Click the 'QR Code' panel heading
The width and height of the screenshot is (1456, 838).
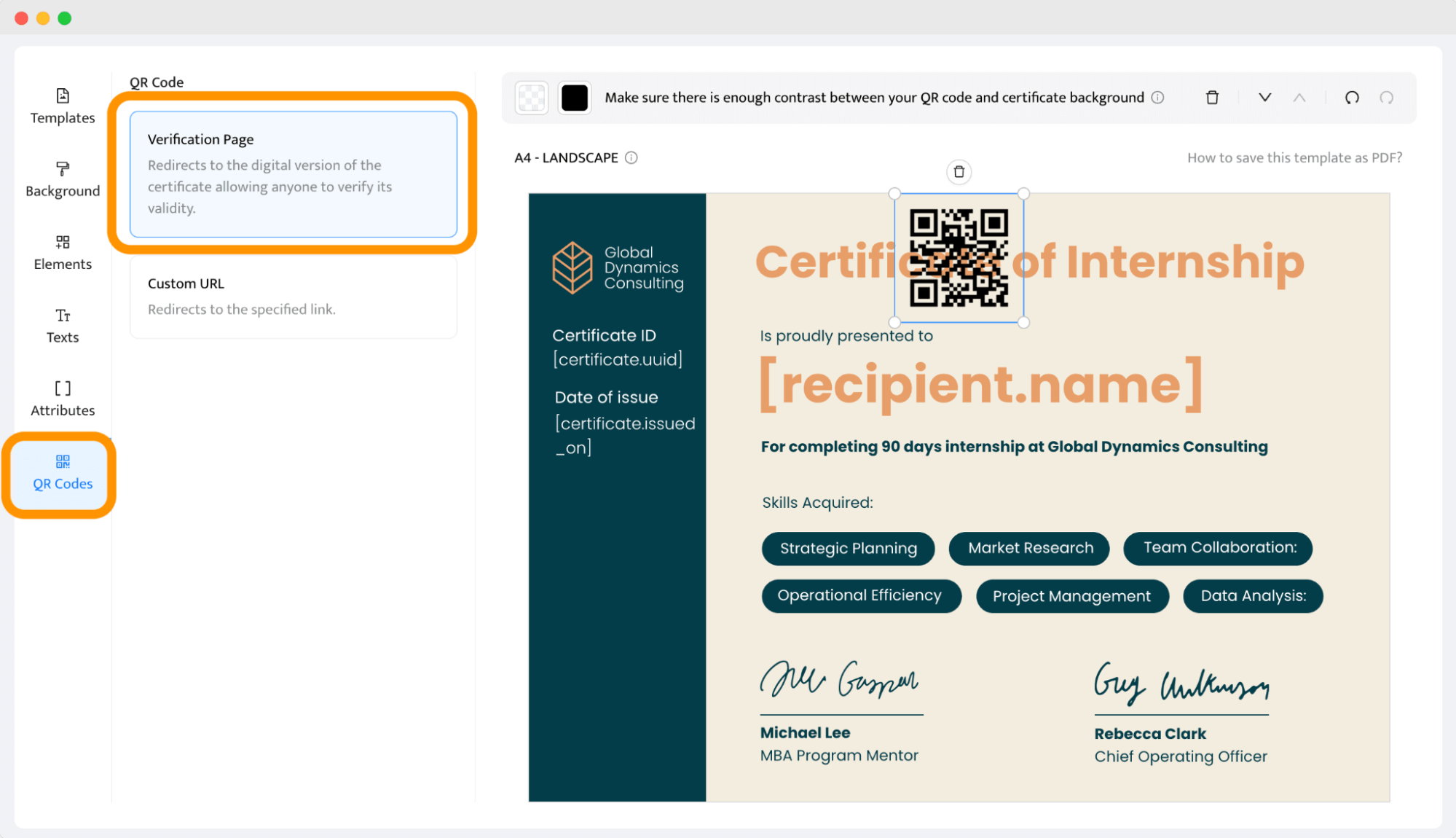pos(157,82)
